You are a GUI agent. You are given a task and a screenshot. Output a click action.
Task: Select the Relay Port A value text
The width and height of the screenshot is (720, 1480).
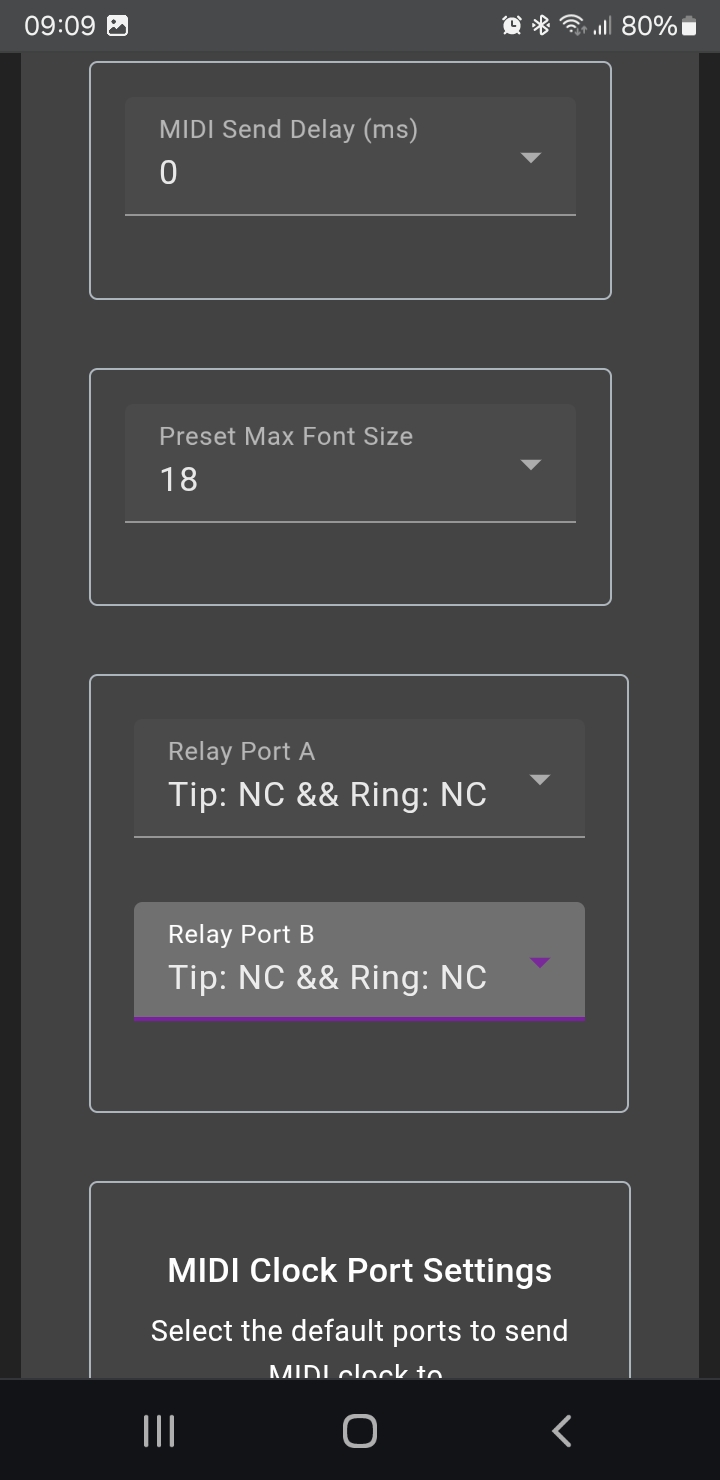327,795
